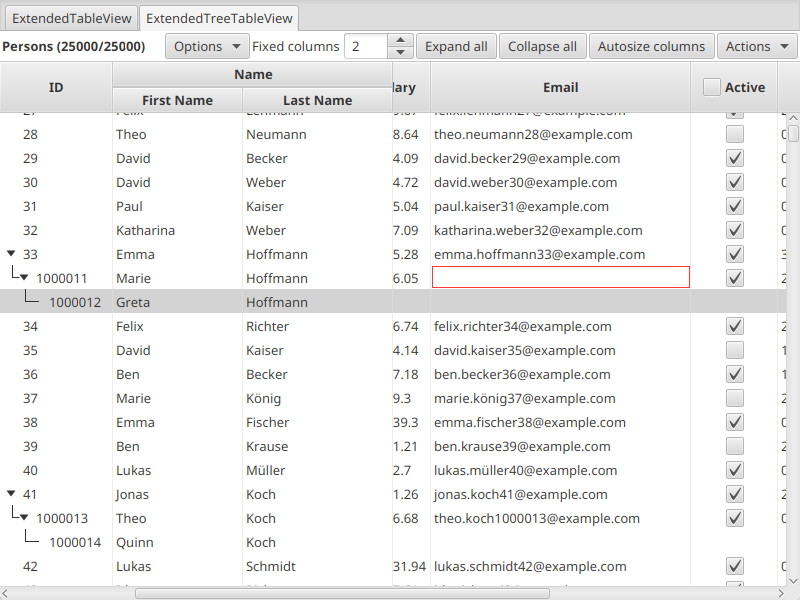
Task: Click the empty red-bordered email cell
Action: pyautogui.click(x=561, y=277)
